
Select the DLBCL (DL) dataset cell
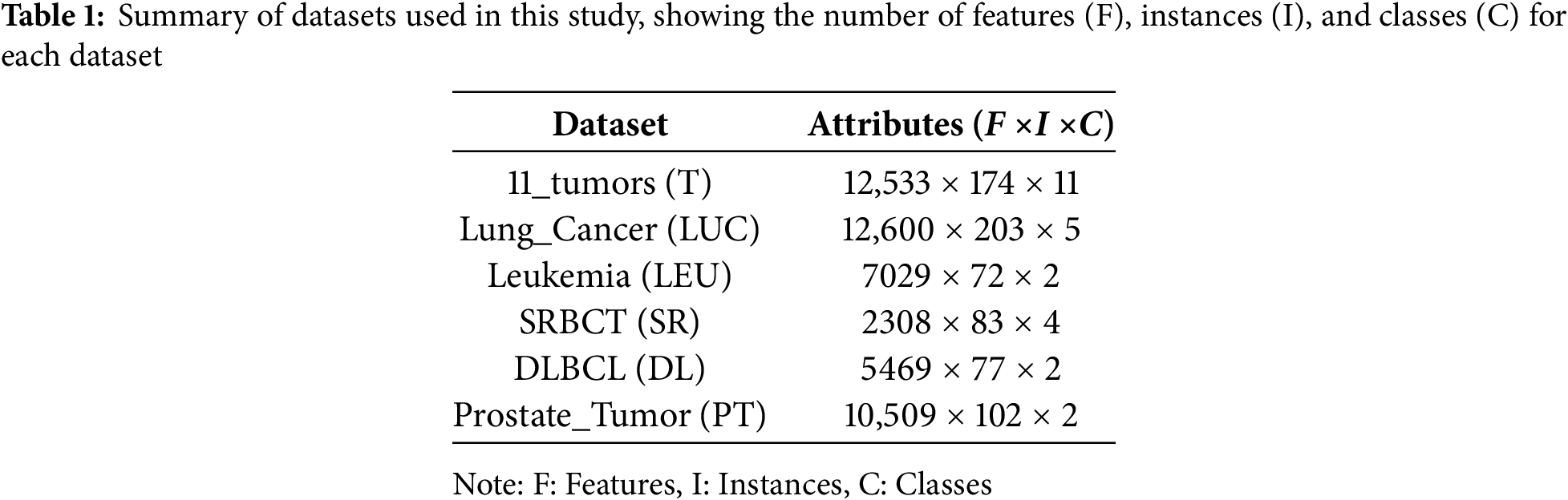pyautogui.click(x=610, y=369)
